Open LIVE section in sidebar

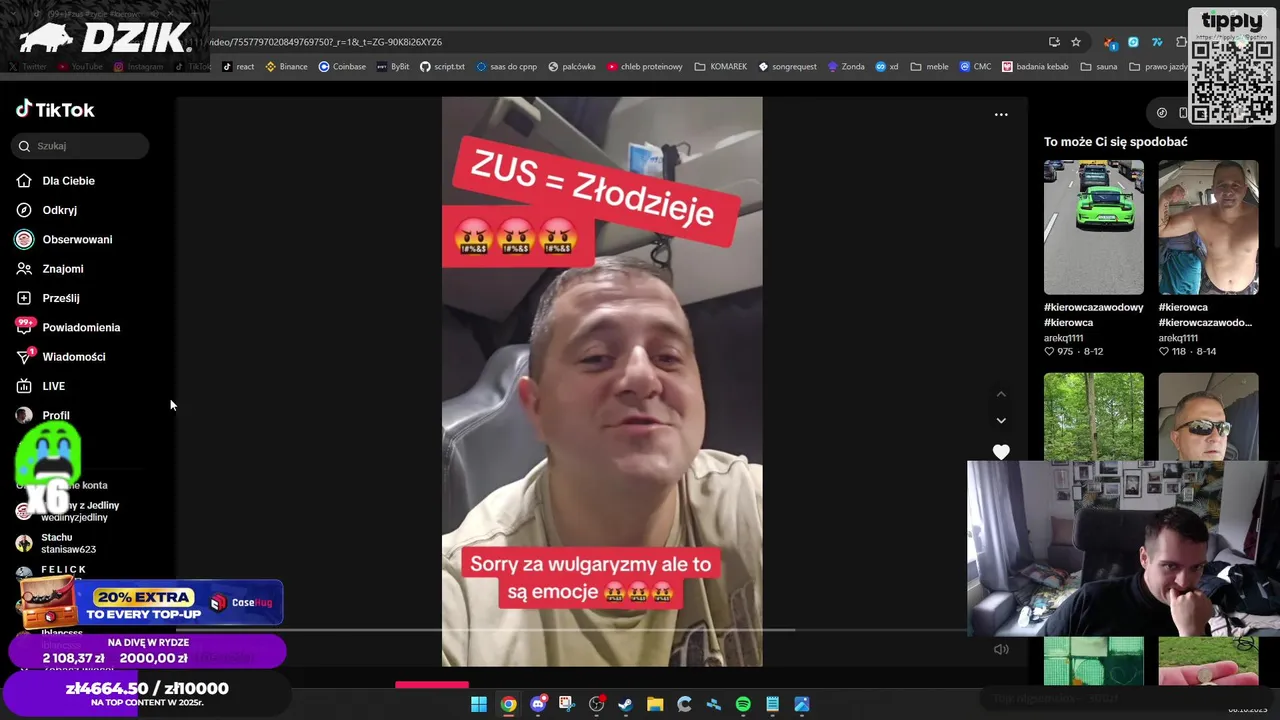[x=40, y=386]
